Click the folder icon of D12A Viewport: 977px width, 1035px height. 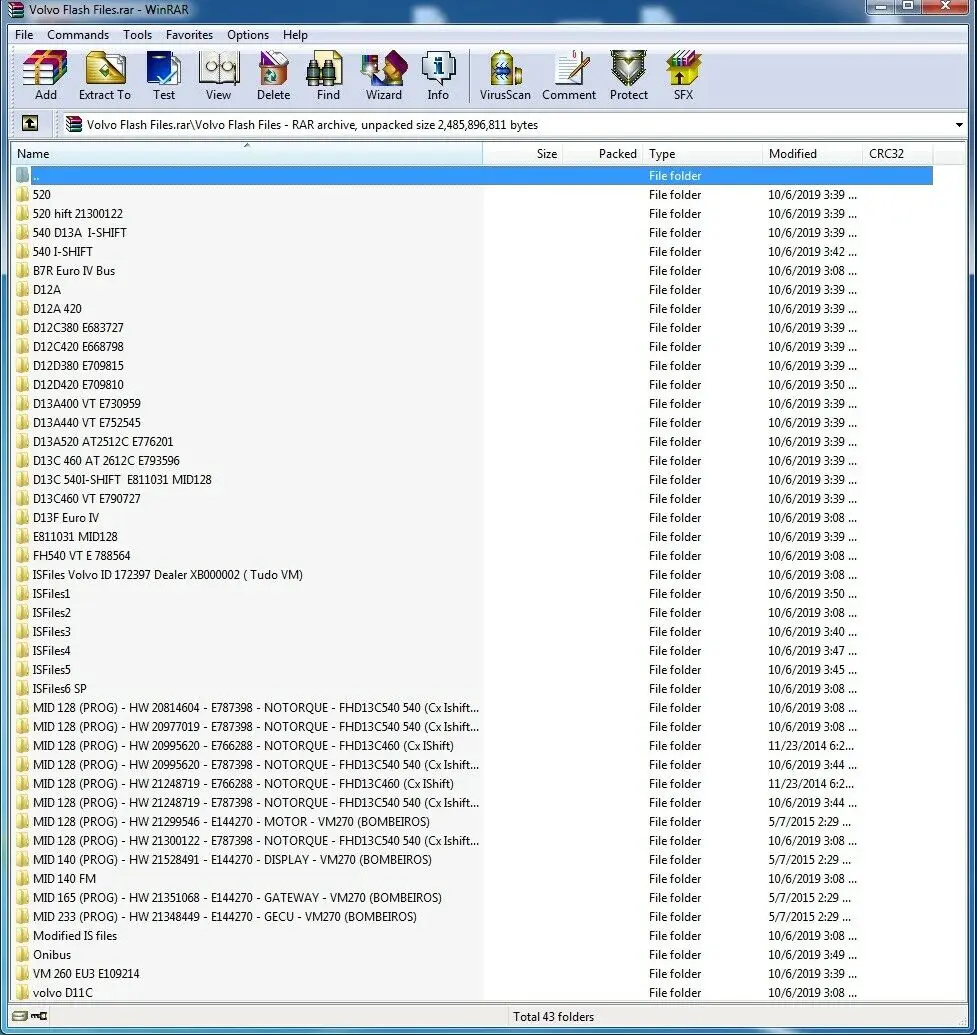[23, 289]
